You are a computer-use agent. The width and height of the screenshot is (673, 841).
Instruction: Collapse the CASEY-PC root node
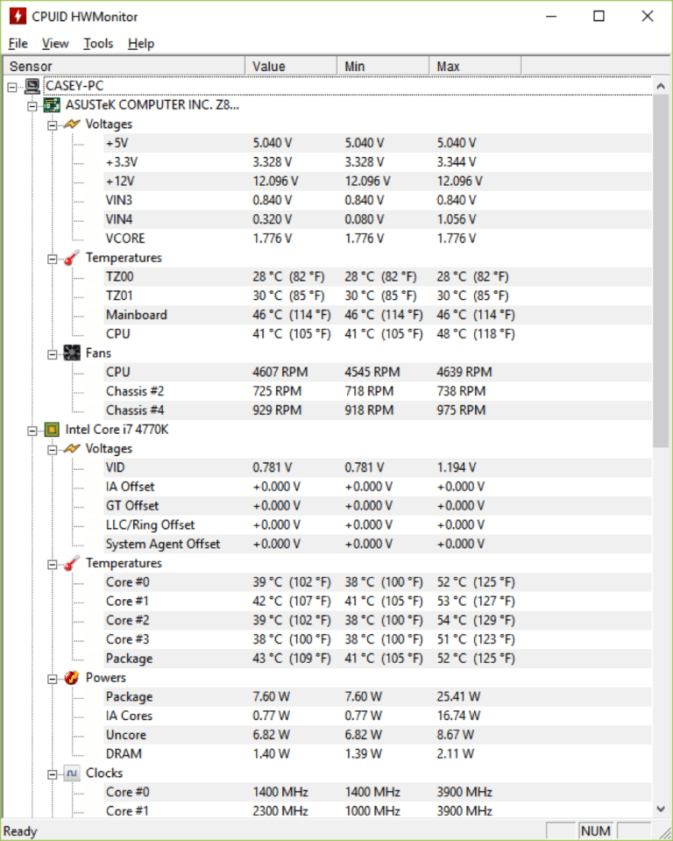tap(12, 86)
